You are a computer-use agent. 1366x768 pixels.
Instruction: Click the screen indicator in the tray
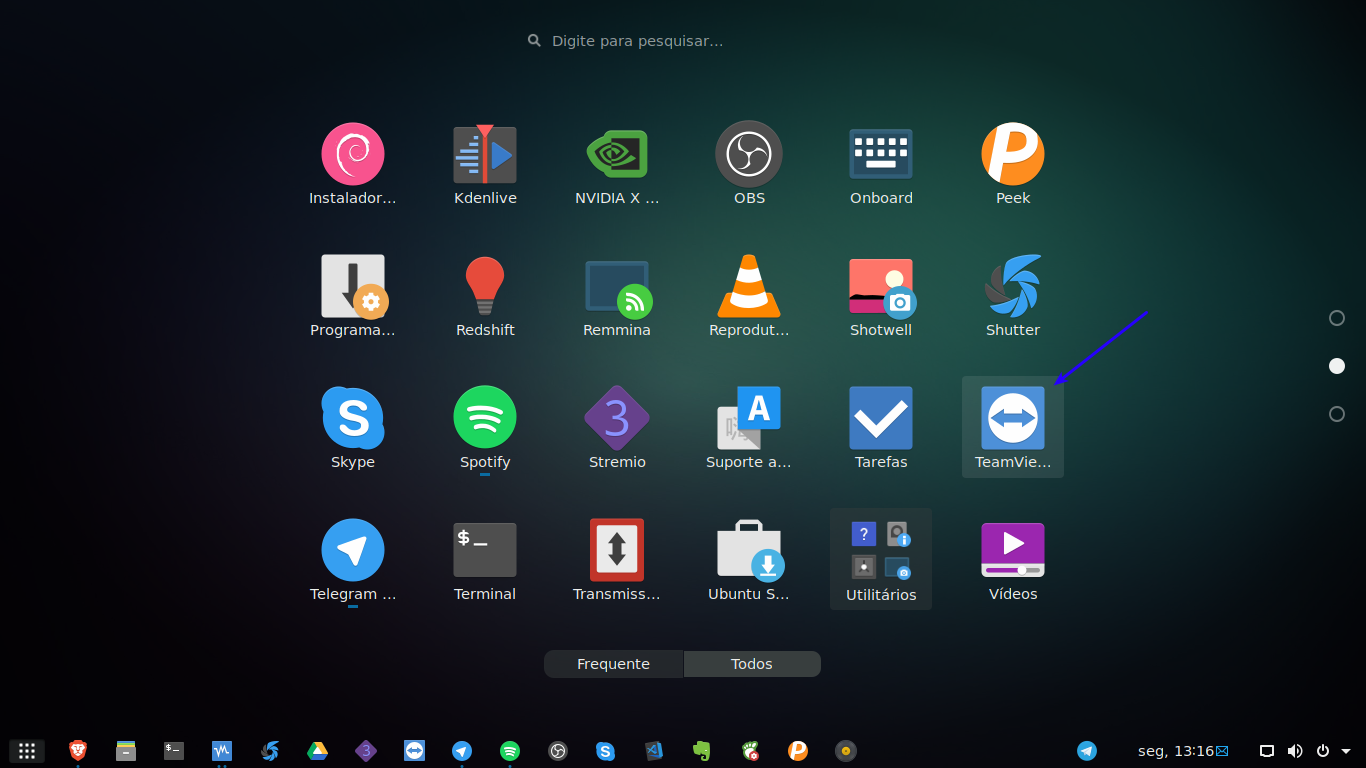point(1266,751)
